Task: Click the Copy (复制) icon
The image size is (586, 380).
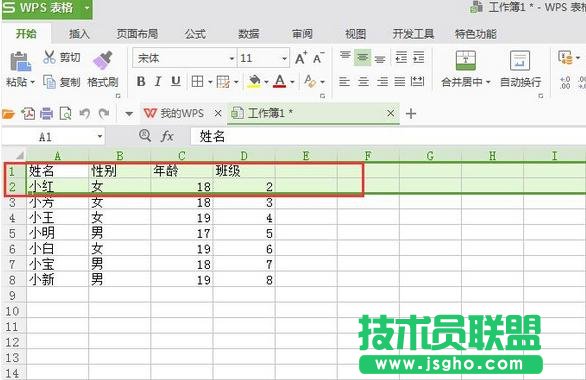Action: tap(49, 81)
